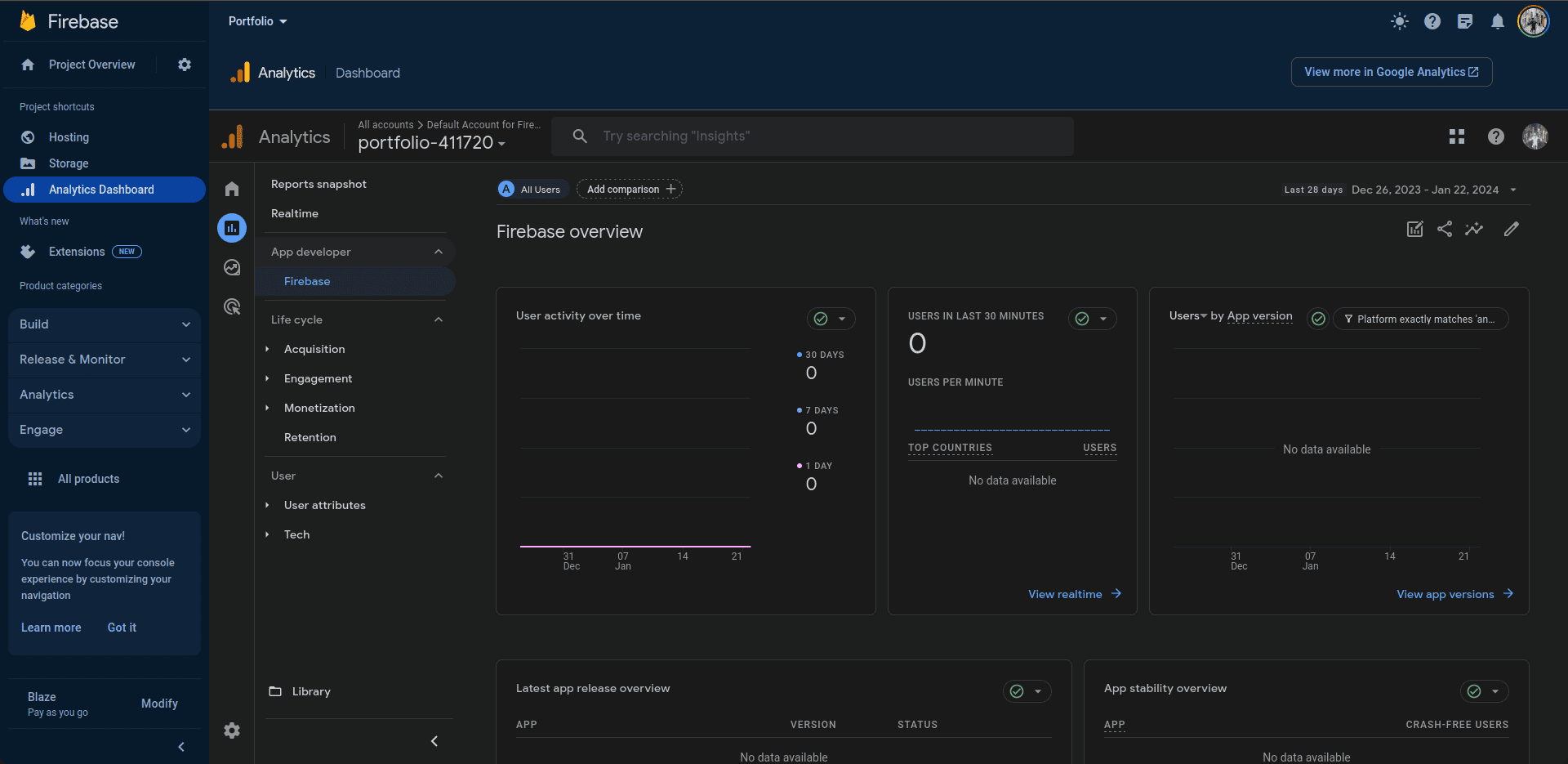Toggle the User activity card checkmark menu
Viewport: 1568px width, 764px height.
[x=831, y=319]
